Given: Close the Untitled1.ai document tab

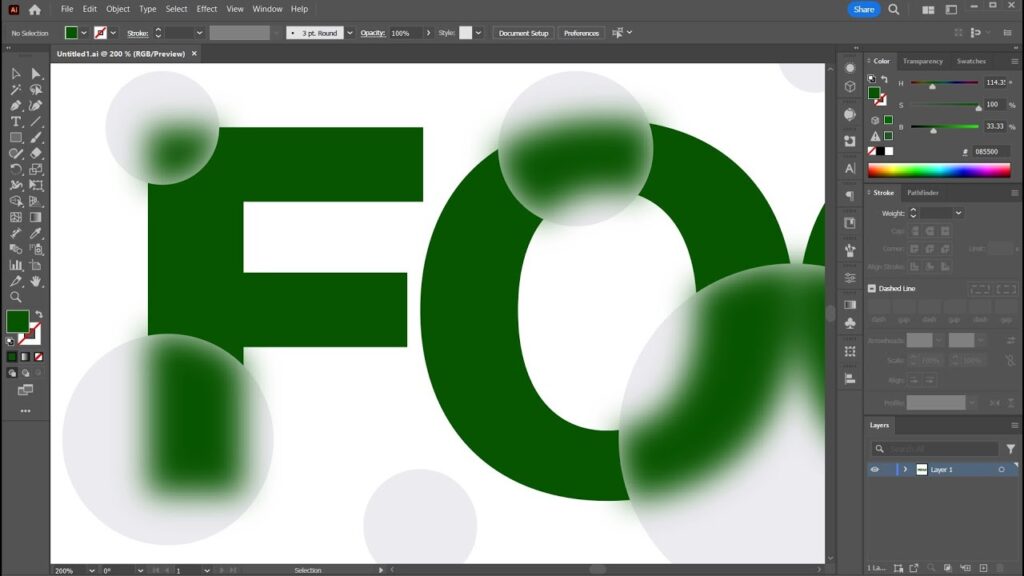Looking at the screenshot, I should 194,54.
